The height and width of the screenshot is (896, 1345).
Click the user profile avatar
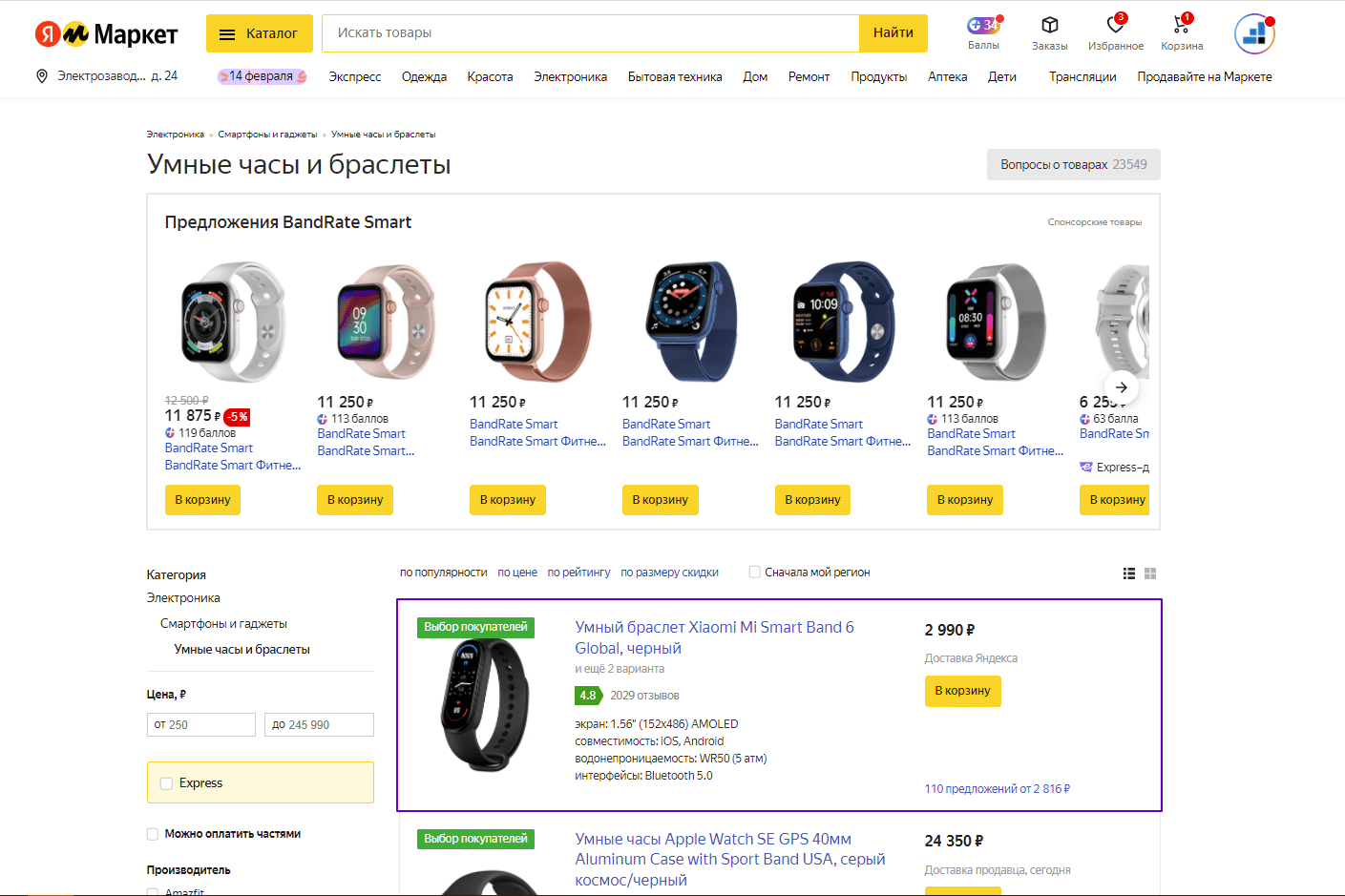pos(1254,33)
